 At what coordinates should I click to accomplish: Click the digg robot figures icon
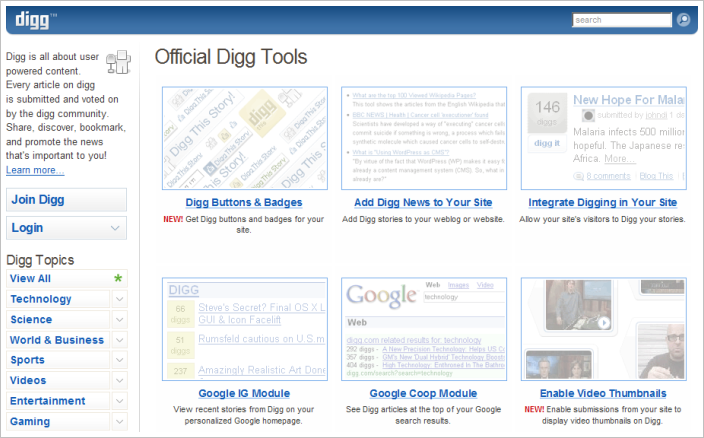[x=119, y=62]
